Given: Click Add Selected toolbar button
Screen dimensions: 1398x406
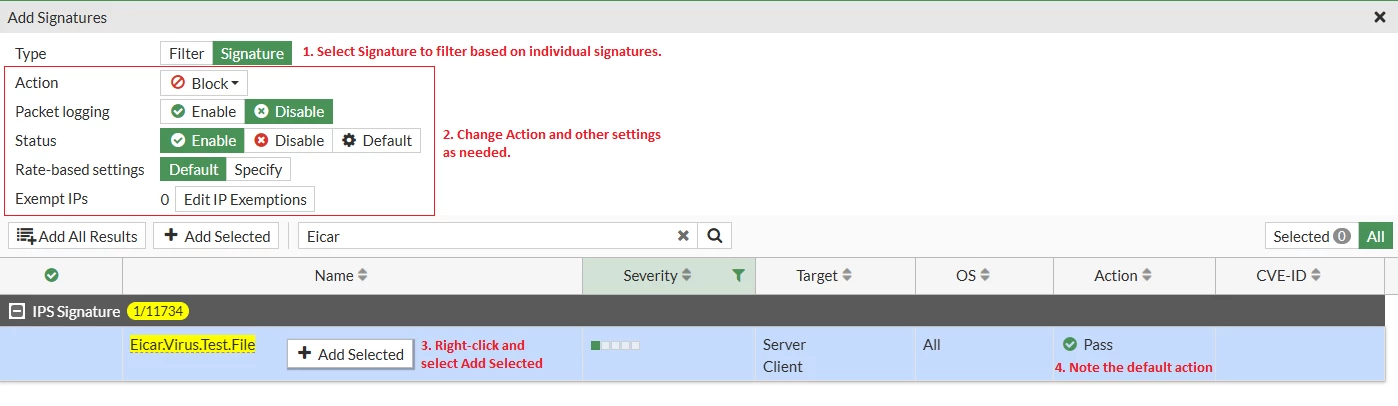Looking at the screenshot, I should click(x=216, y=236).
